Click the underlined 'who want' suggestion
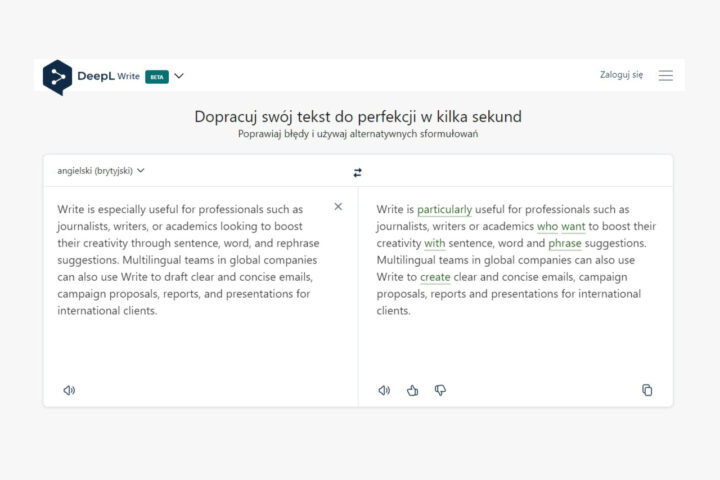Viewport: 720px width, 480px height. pyautogui.click(x=560, y=227)
